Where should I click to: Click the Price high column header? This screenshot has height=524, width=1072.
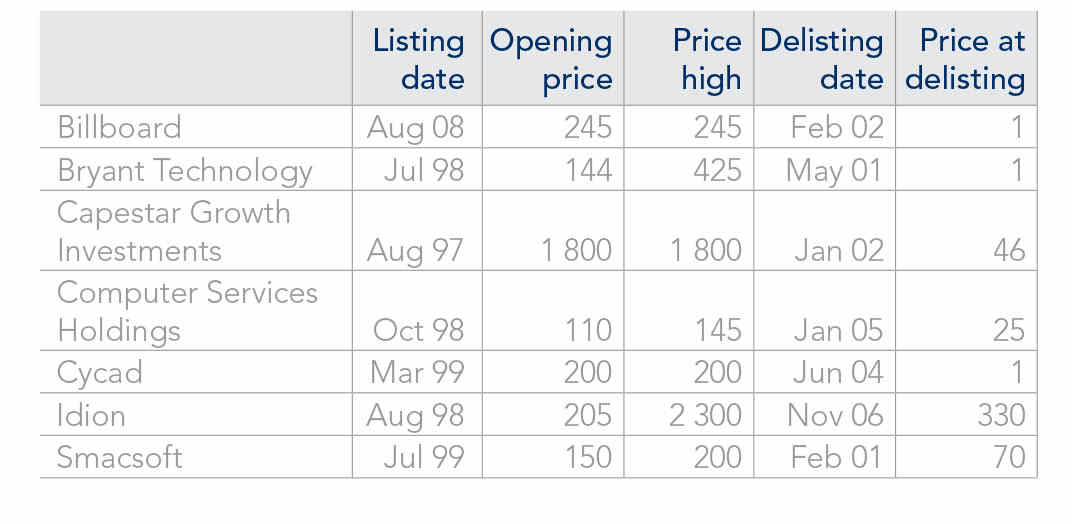707,60
